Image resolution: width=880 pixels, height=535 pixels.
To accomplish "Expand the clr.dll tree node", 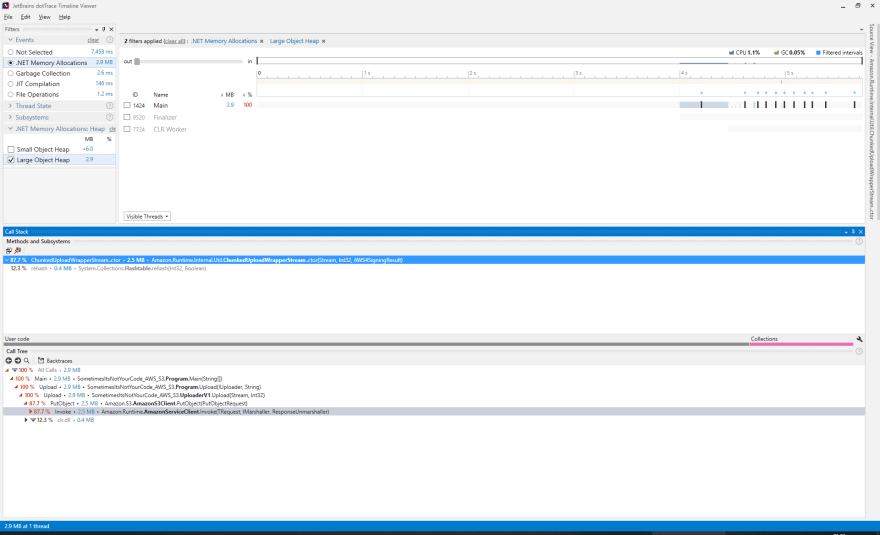I will pos(26,420).
